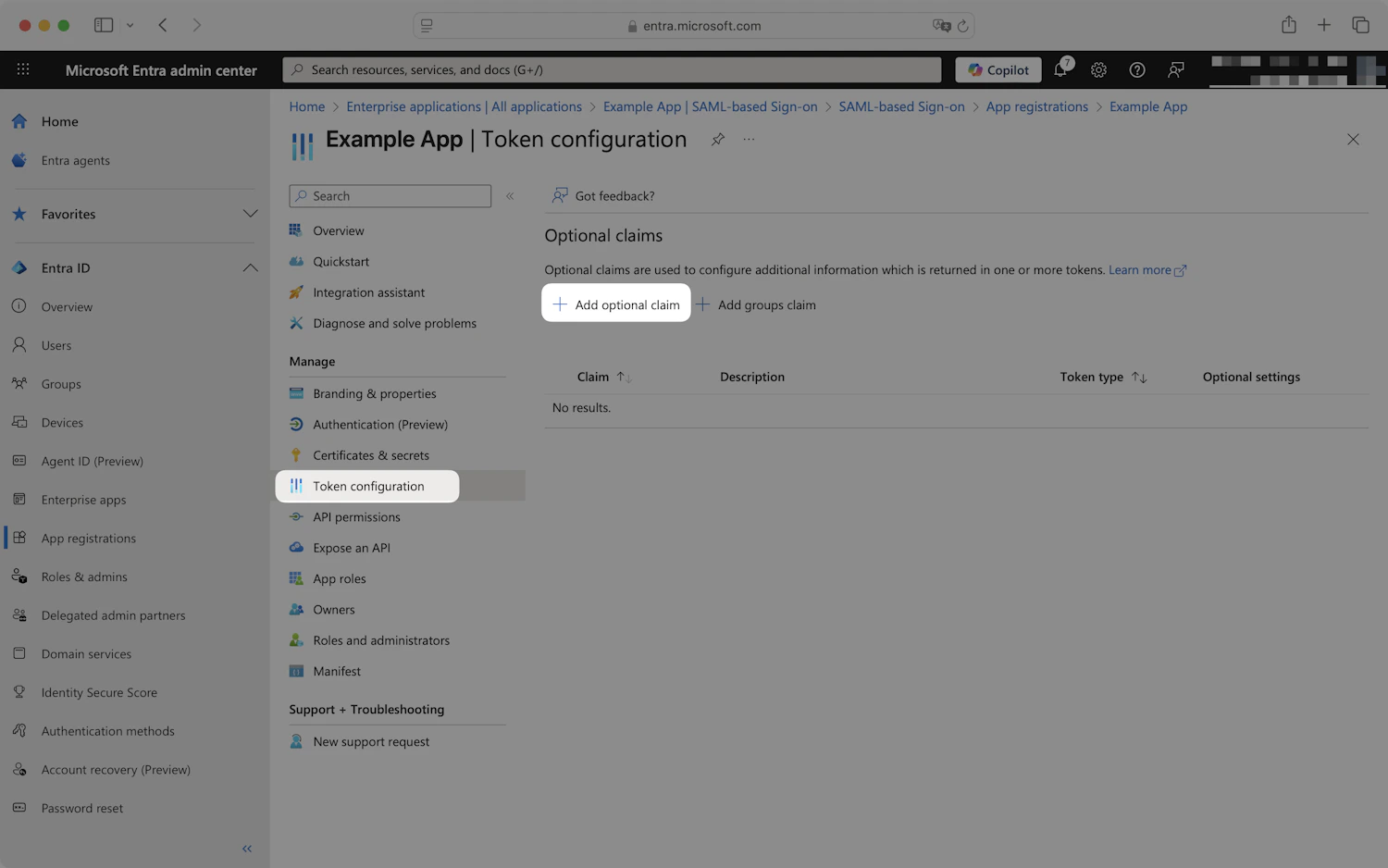Open Copilot from the top bar

[998, 69]
